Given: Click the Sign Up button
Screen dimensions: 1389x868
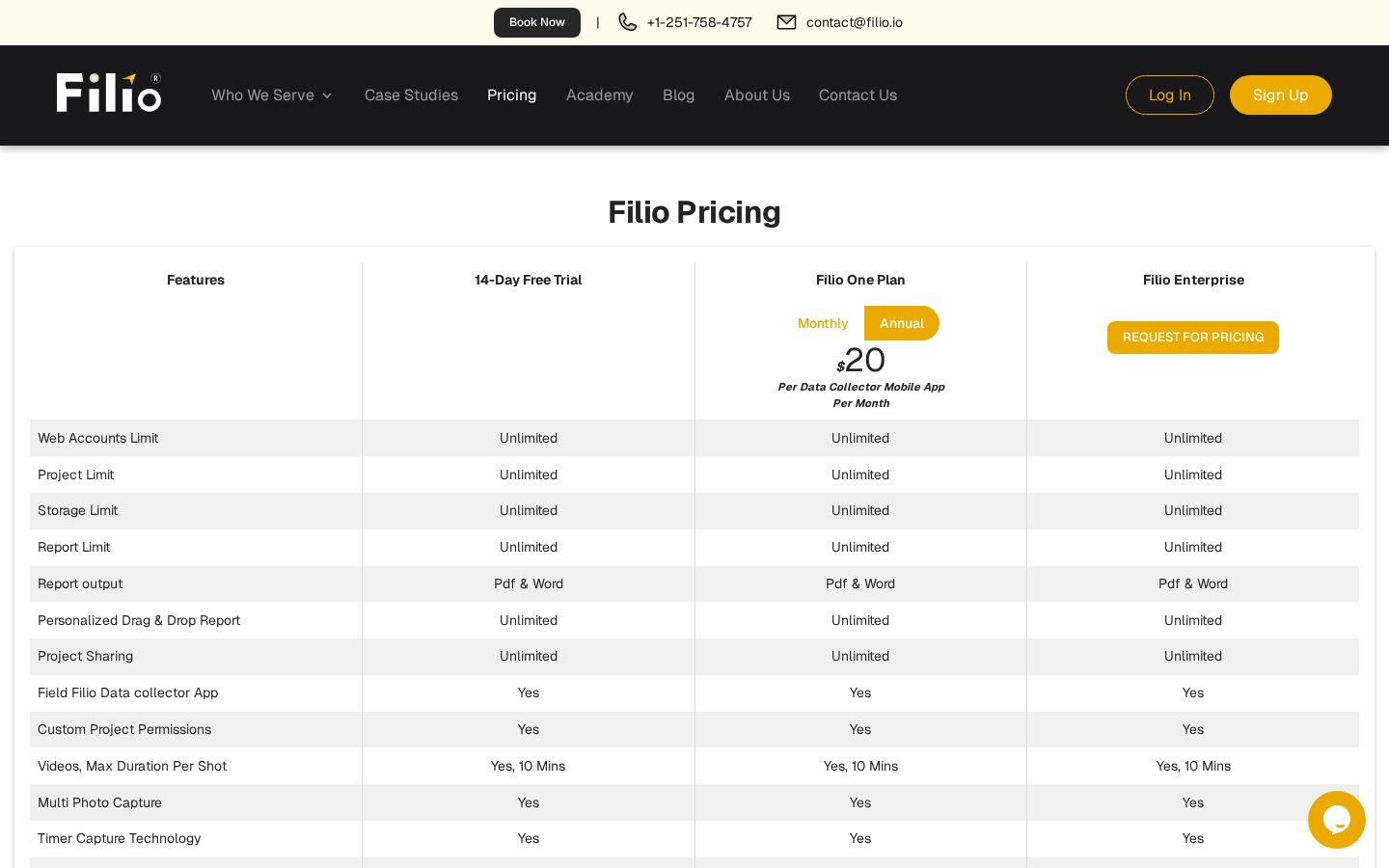Looking at the screenshot, I should (x=1281, y=95).
